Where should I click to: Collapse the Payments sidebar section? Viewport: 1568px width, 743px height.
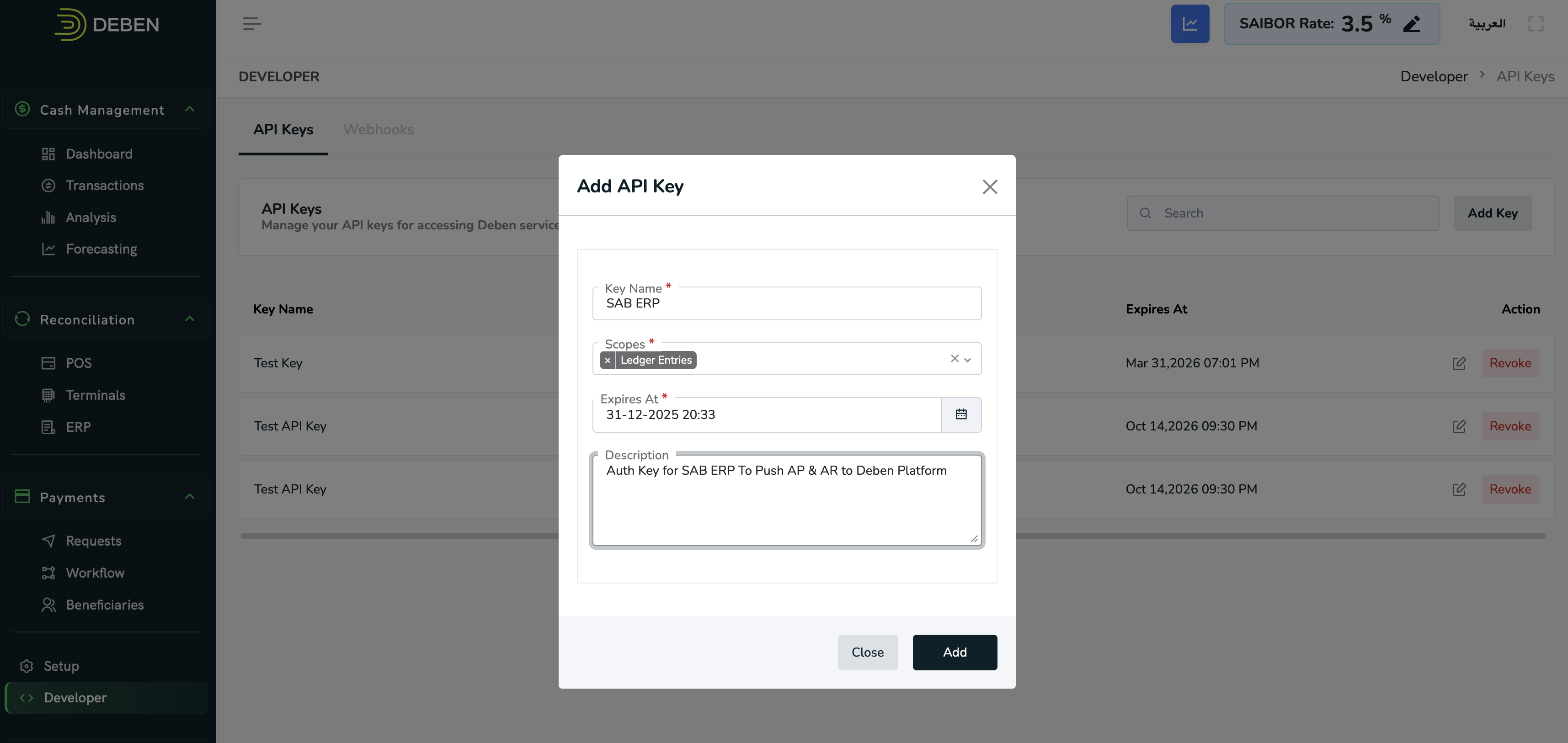tap(189, 497)
